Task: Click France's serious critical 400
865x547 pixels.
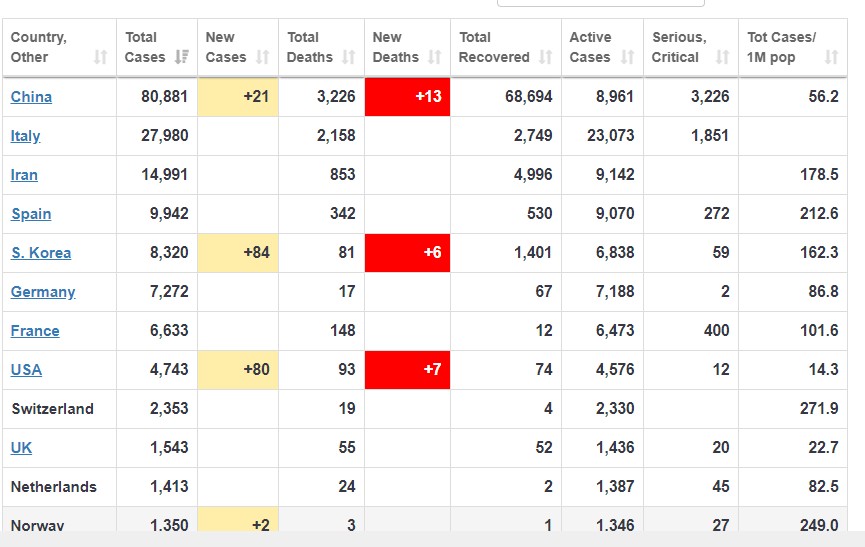Action: [717, 331]
